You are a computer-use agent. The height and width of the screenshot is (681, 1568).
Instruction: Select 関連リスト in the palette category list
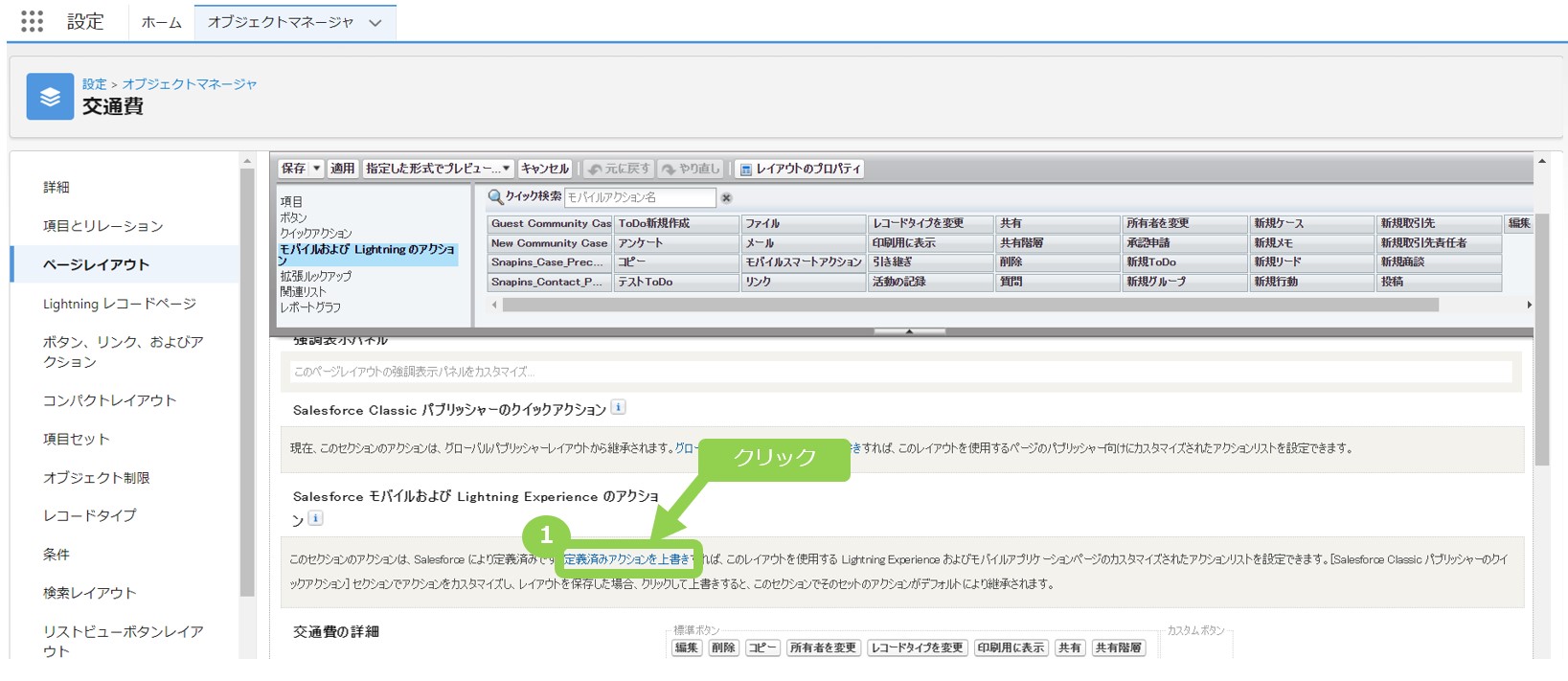tap(303, 291)
